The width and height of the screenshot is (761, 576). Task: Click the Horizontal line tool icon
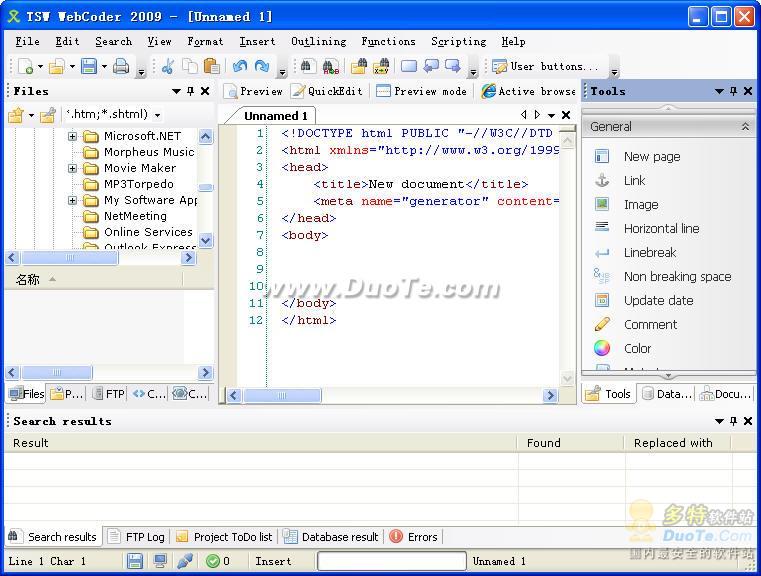(602, 227)
